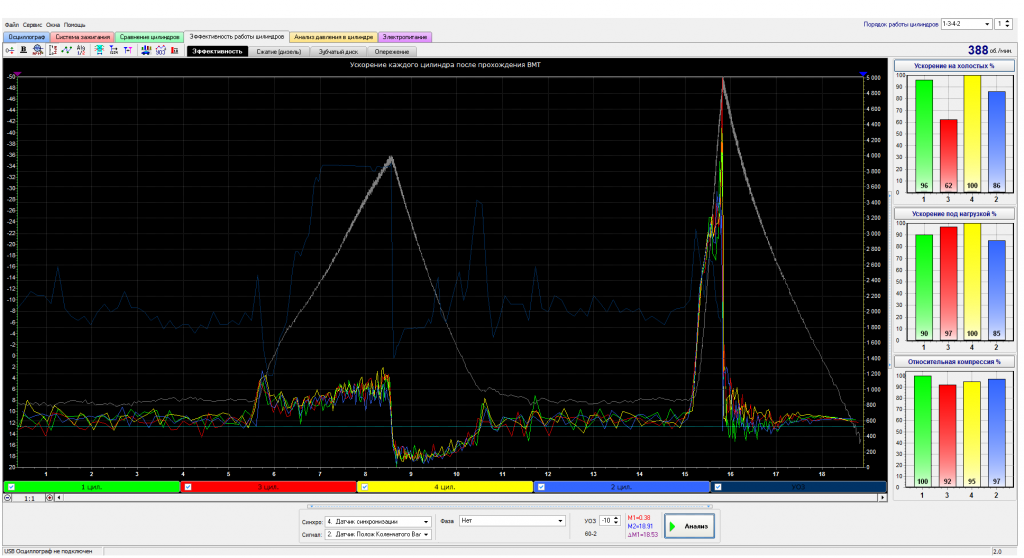
Task: Open the Сигнал sensor dropdown
Action: (378, 534)
